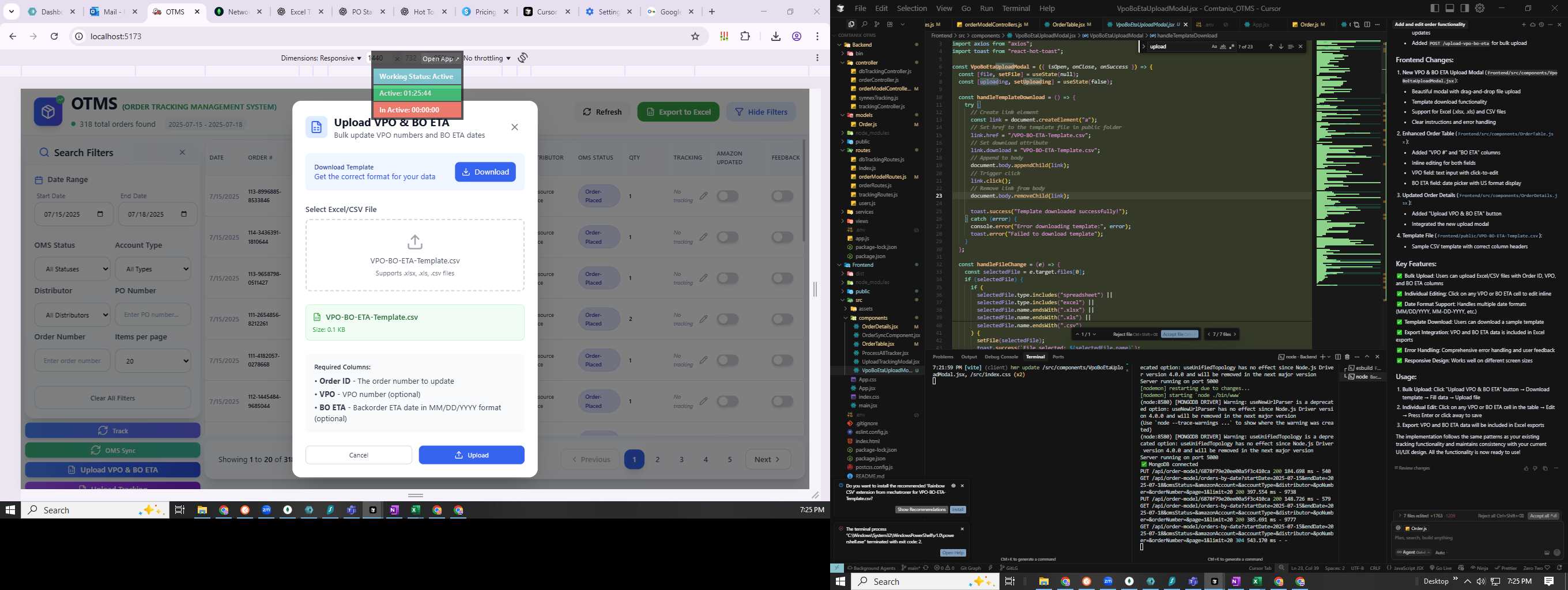Click Cancel in the upload modal

359,455
